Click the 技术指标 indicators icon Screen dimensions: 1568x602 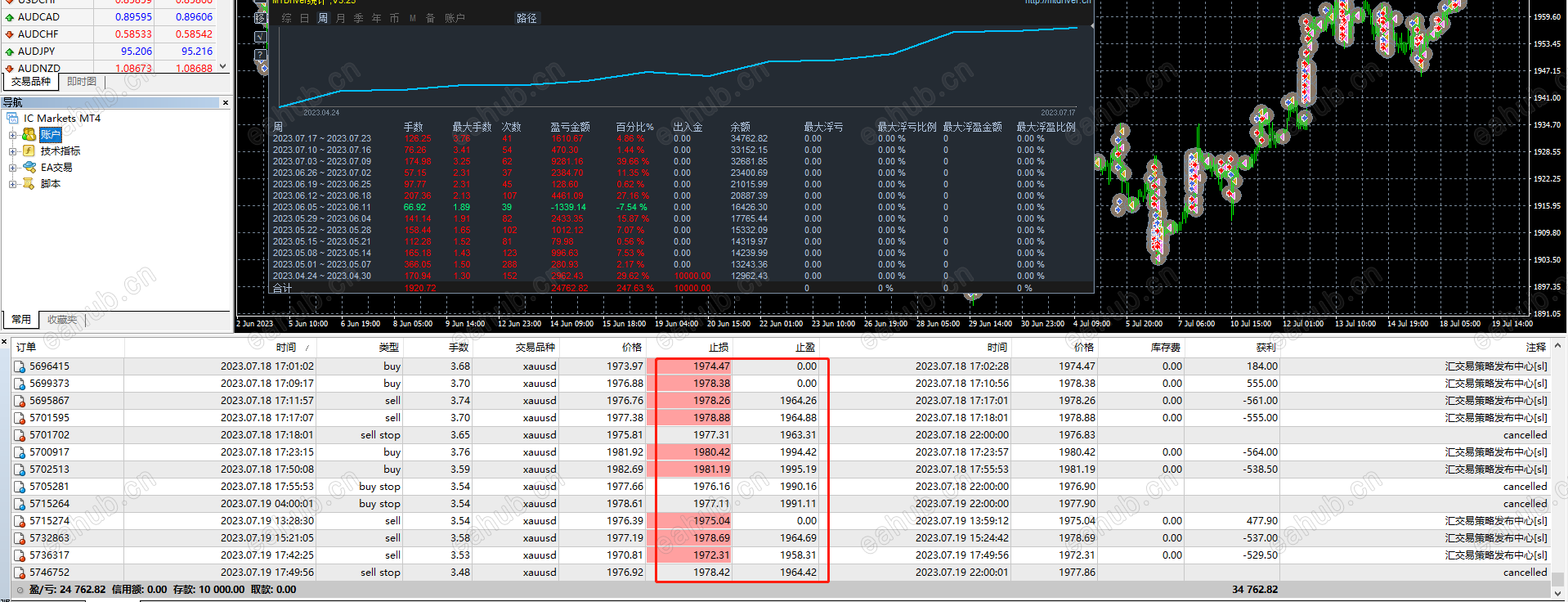pos(29,150)
